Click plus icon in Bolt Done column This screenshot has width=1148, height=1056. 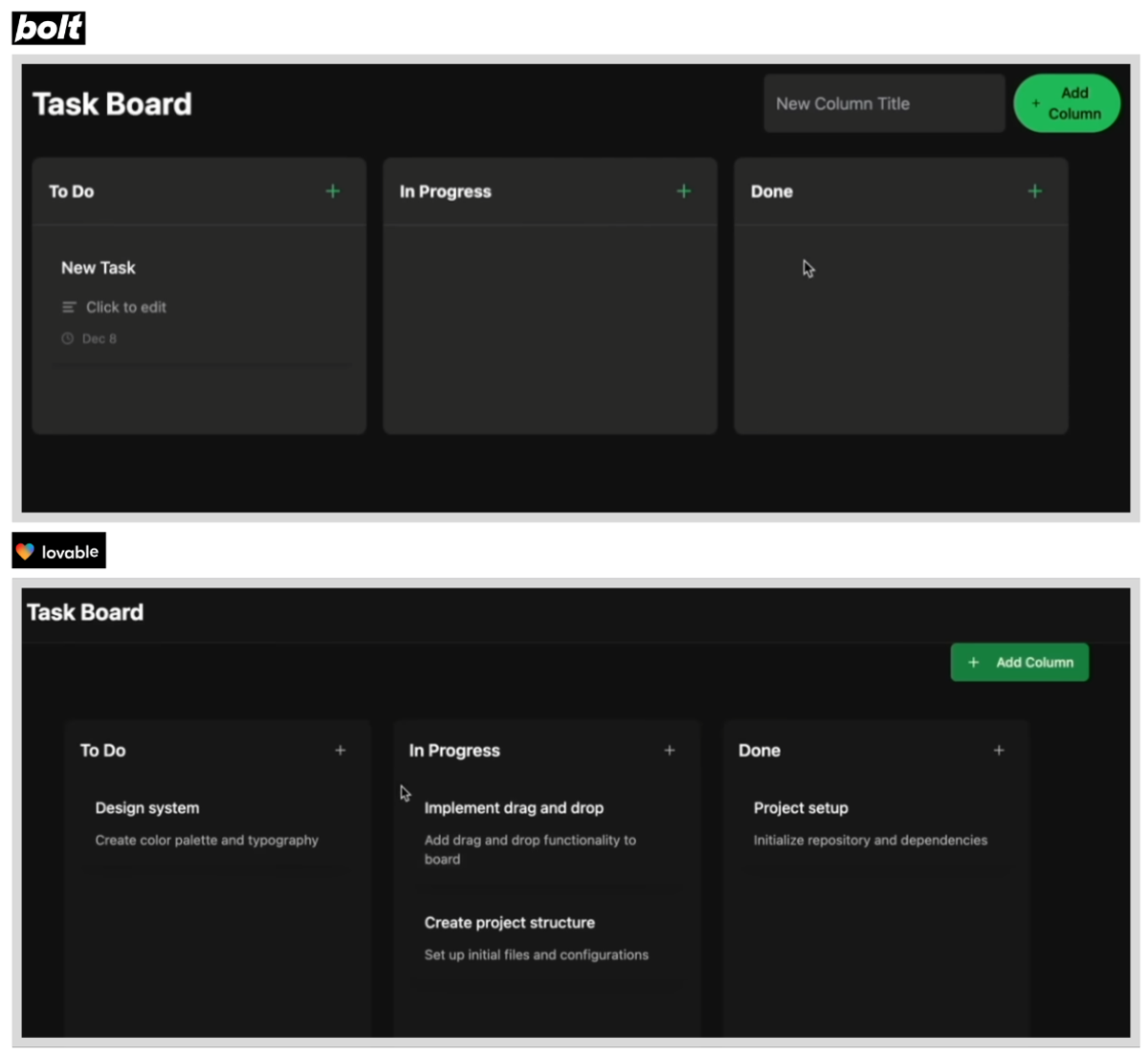click(x=1035, y=191)
